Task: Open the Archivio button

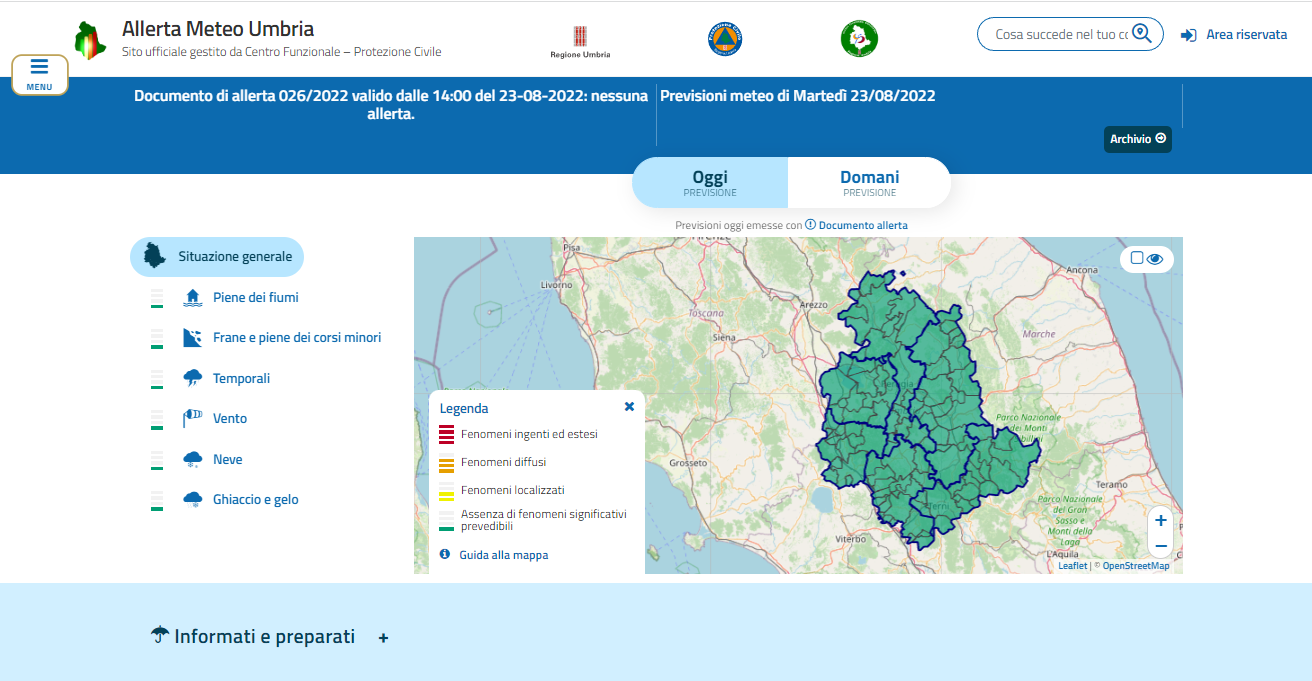Action: click(x=1137, y=139)
